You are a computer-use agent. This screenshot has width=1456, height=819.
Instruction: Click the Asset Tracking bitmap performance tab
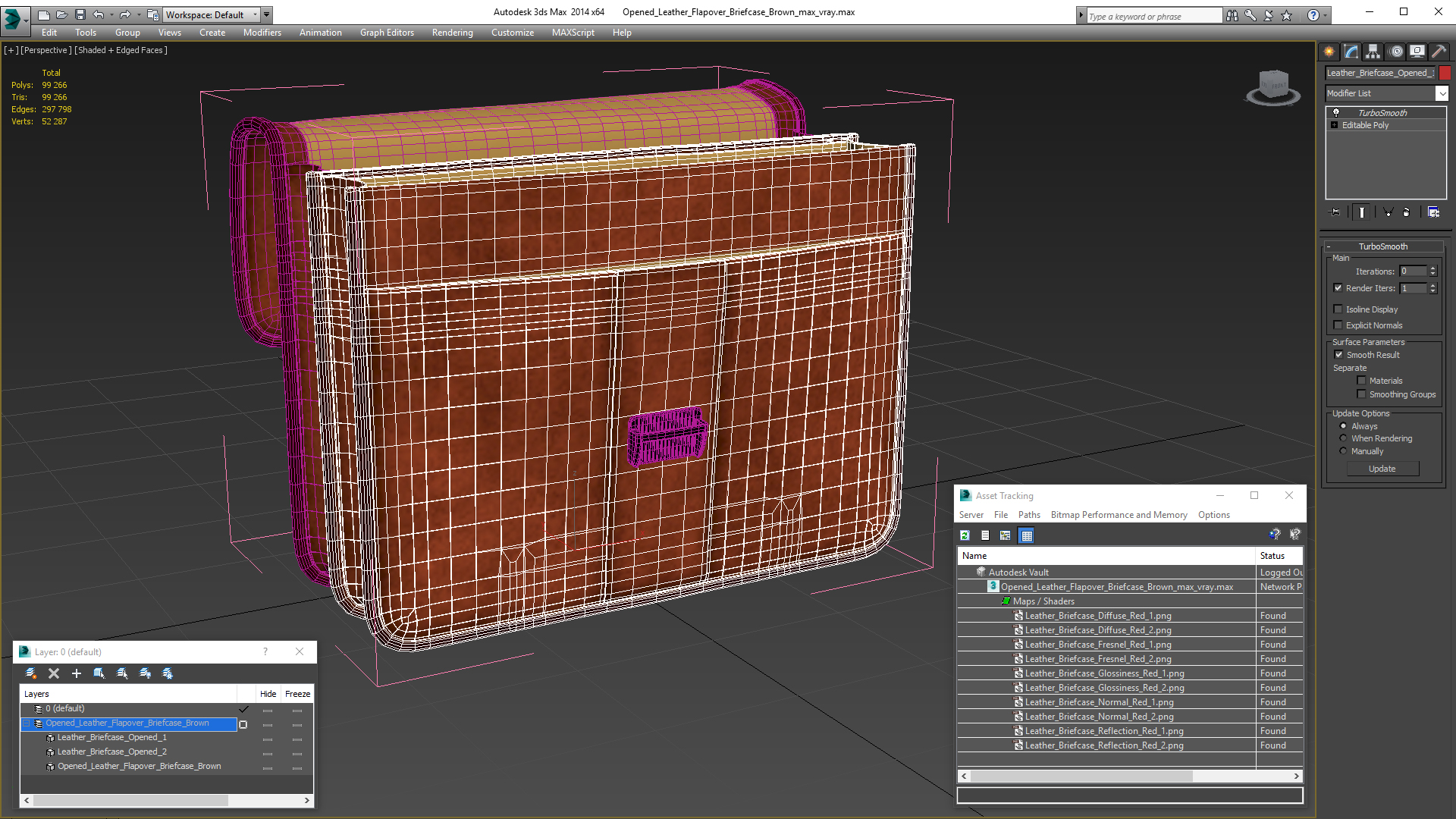[x=1118, y=514]
